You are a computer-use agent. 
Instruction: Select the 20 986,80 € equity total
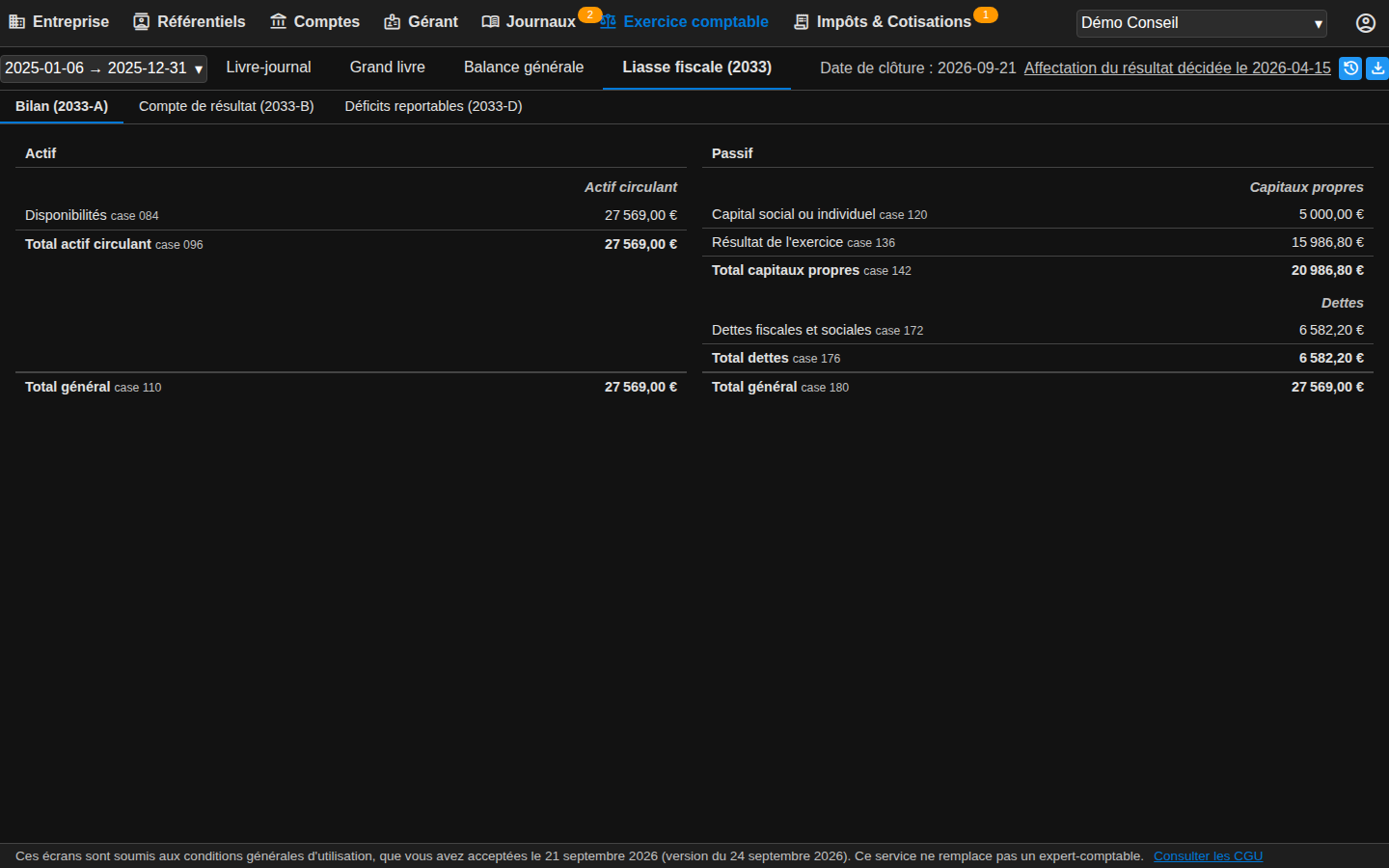tap(1327, 270)
